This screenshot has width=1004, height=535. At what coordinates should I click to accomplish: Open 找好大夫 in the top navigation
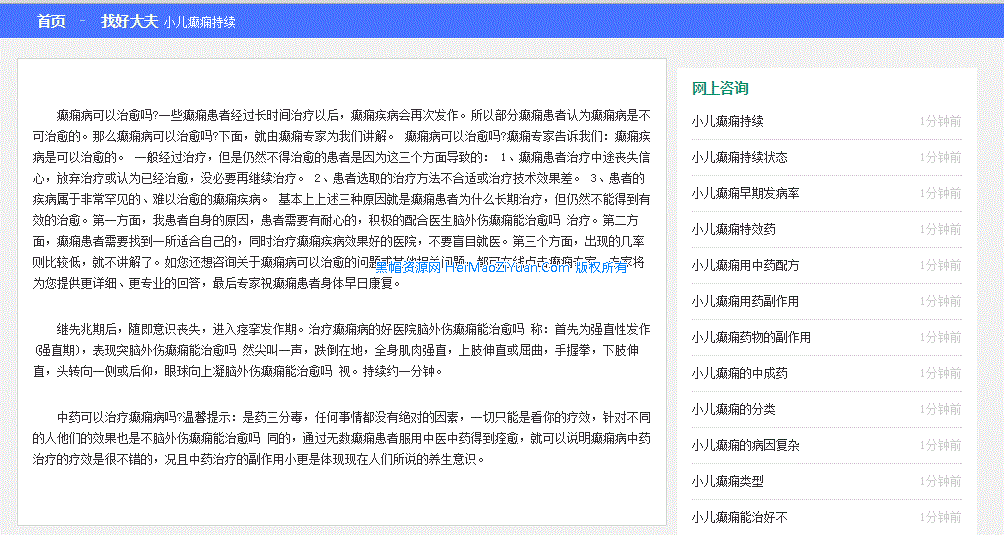[129, 21]
